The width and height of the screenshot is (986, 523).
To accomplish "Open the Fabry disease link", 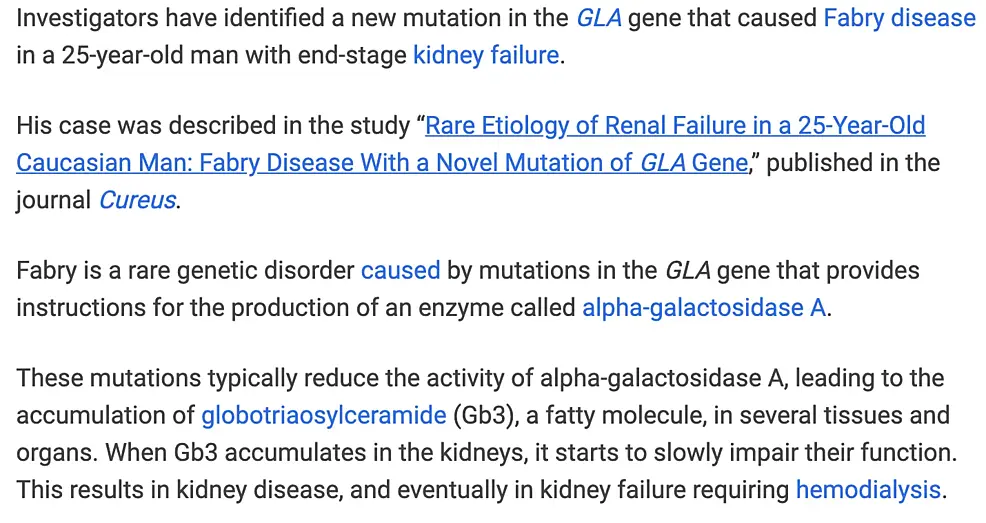I will [x=899, y=18].
